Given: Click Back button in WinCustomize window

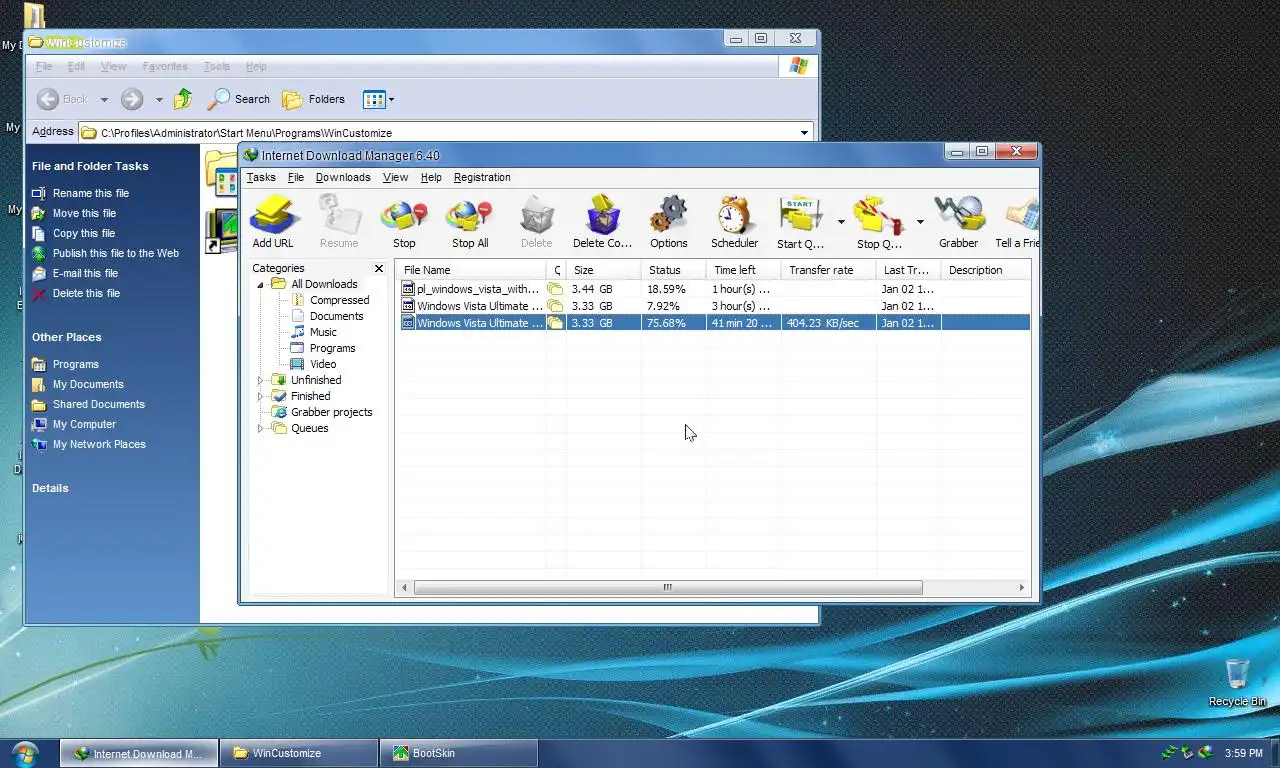Looking at the screenshot, I should coord(63,99).
